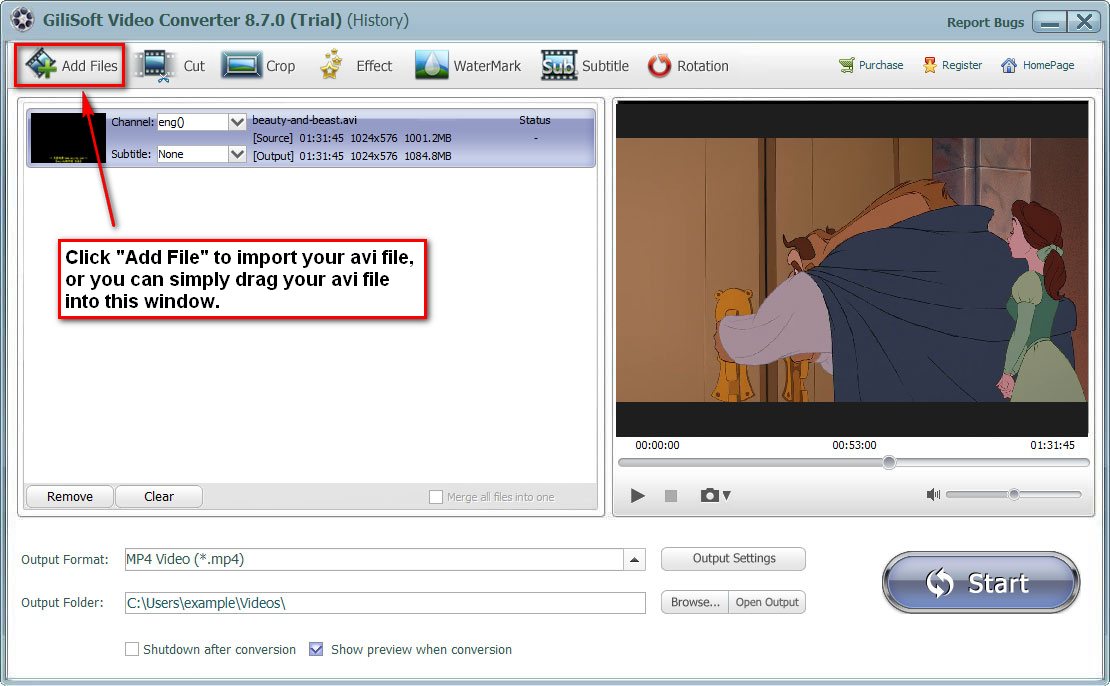The image size is (1110, 686).
Task: Click the Add Files toolbar button
Action: click(71, 66)
